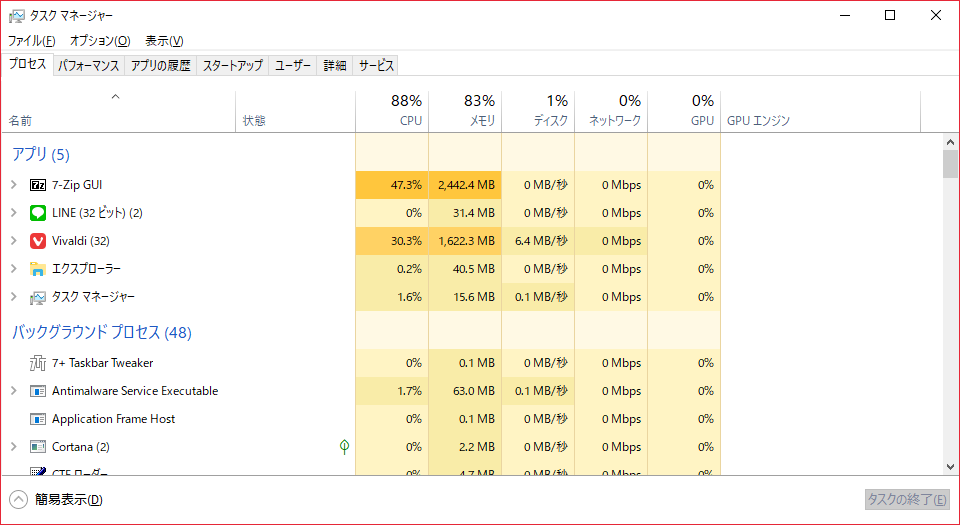
Task: Switch to the パフォーマンス tab
Action: pyautogui.click(x=88, y=66)
